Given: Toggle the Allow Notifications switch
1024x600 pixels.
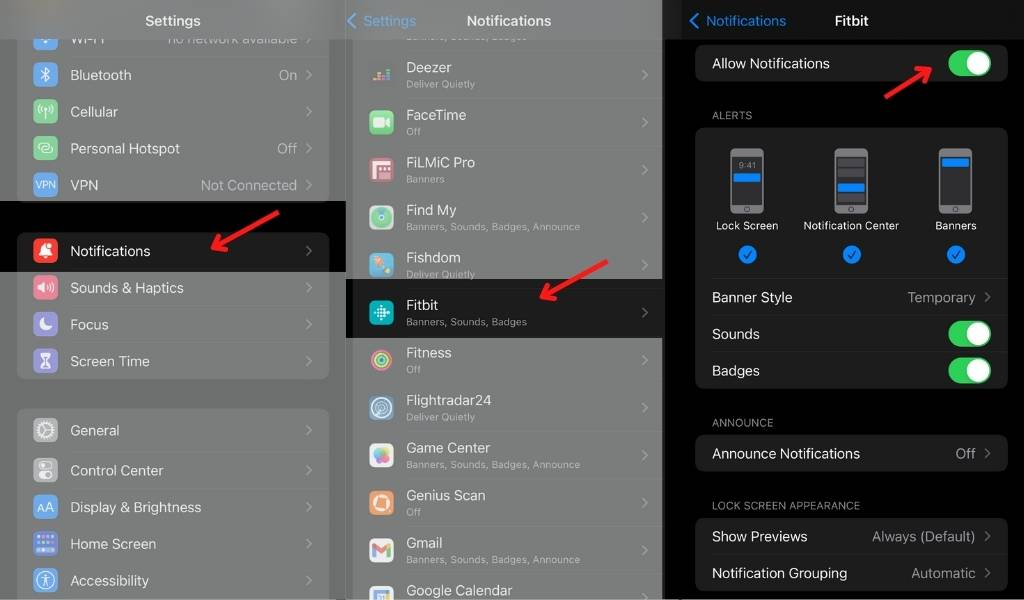Looking at the screenshot, I should [969, 63].
